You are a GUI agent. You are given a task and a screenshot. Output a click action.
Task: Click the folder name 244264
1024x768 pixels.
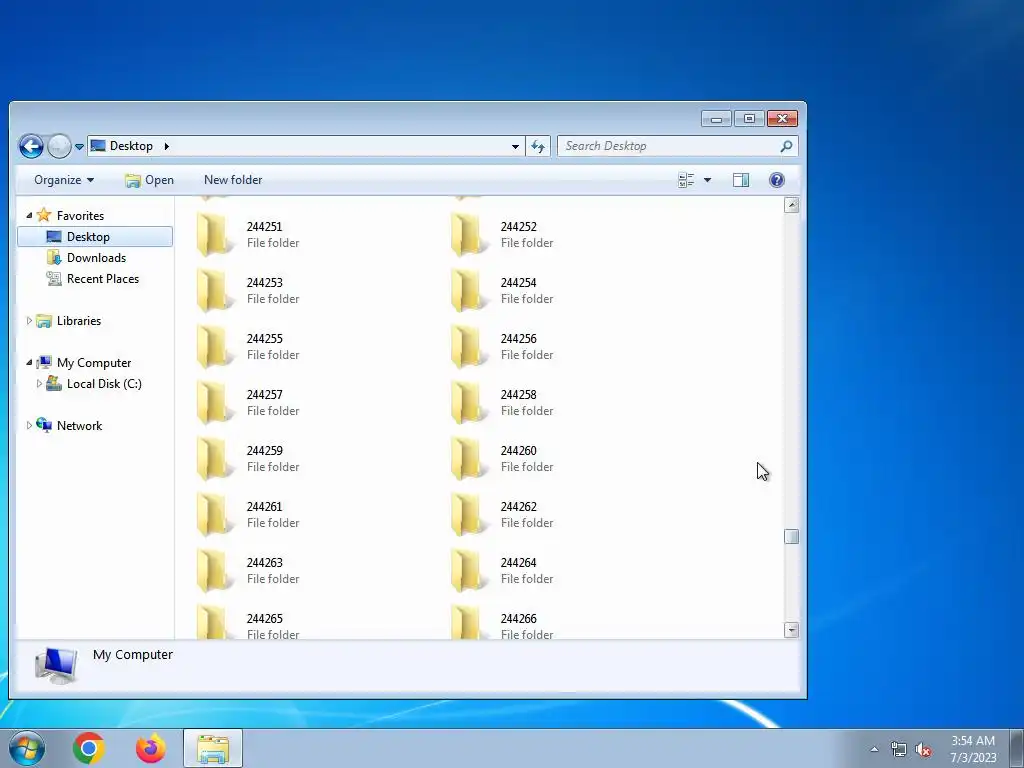pos(519,563)
